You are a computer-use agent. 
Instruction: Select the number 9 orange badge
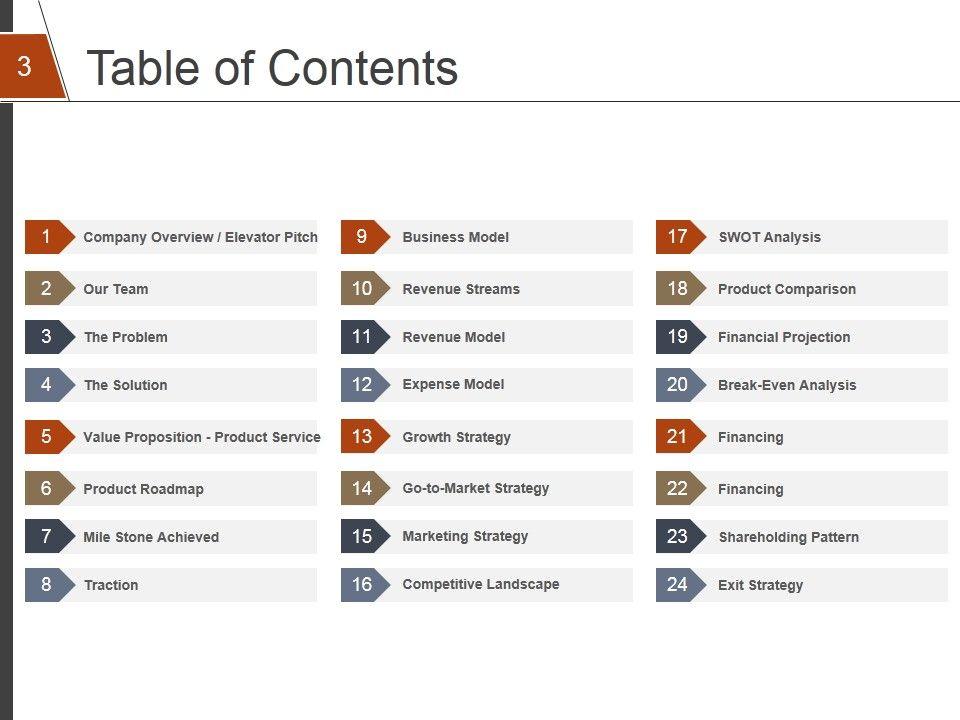tap(362, 237)
